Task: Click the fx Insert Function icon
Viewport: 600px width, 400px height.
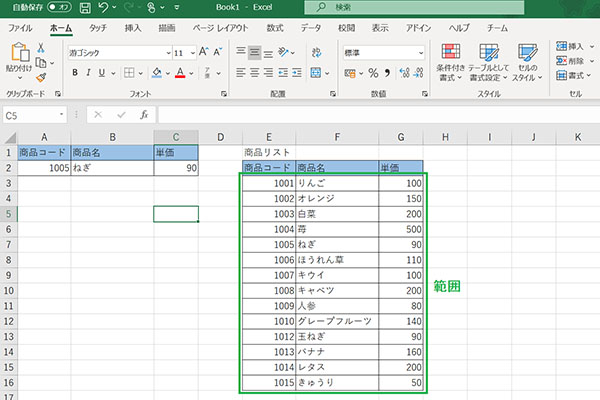Action: tap(143, 115)
